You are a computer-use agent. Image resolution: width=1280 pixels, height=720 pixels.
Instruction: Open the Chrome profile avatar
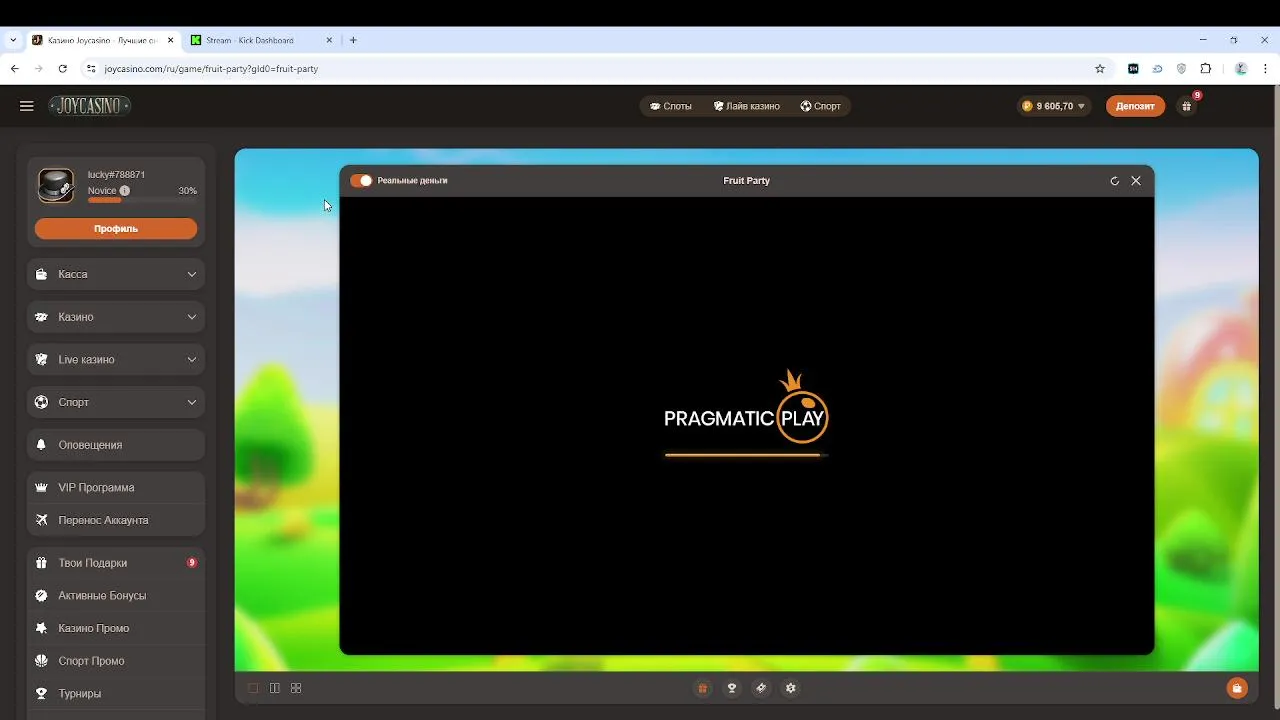pos(1241,69)
